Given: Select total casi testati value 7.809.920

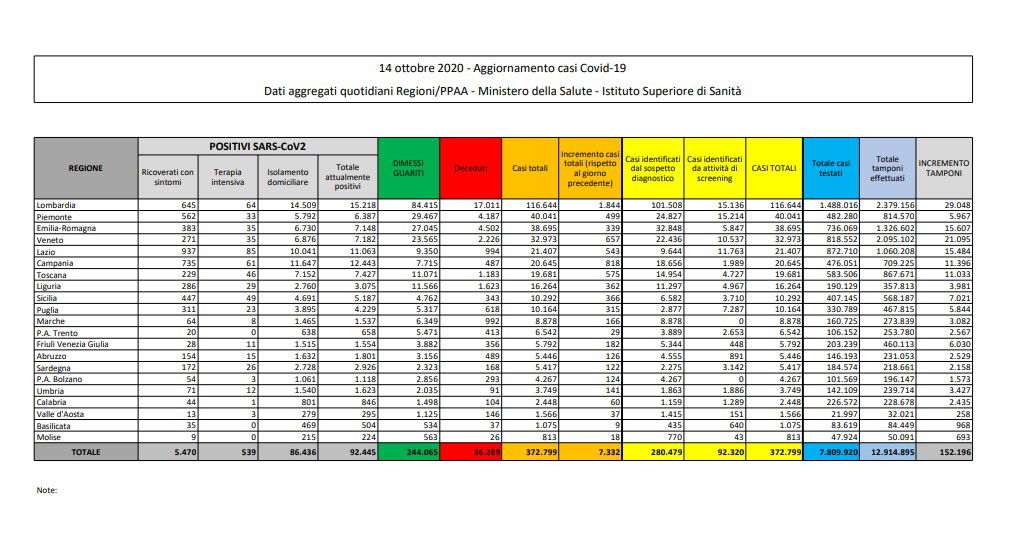Looking at the screenshot, I should pyautogui.click(x=837, y=452).
